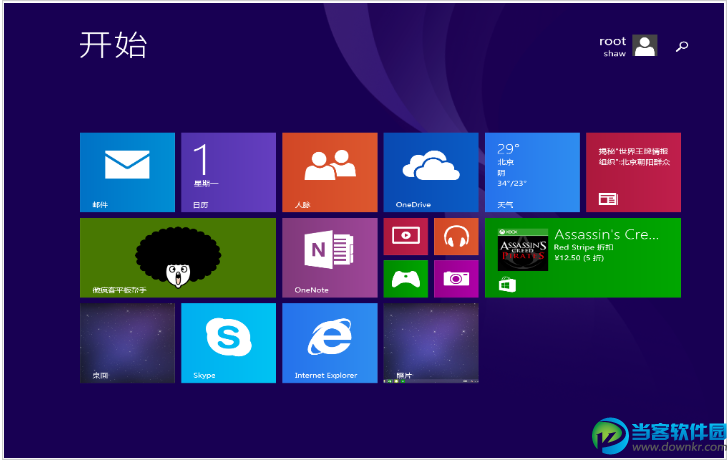Open the Store Assassin's Creed tile
The height and width of the screenshot is (461, 728).
(583, 258)
